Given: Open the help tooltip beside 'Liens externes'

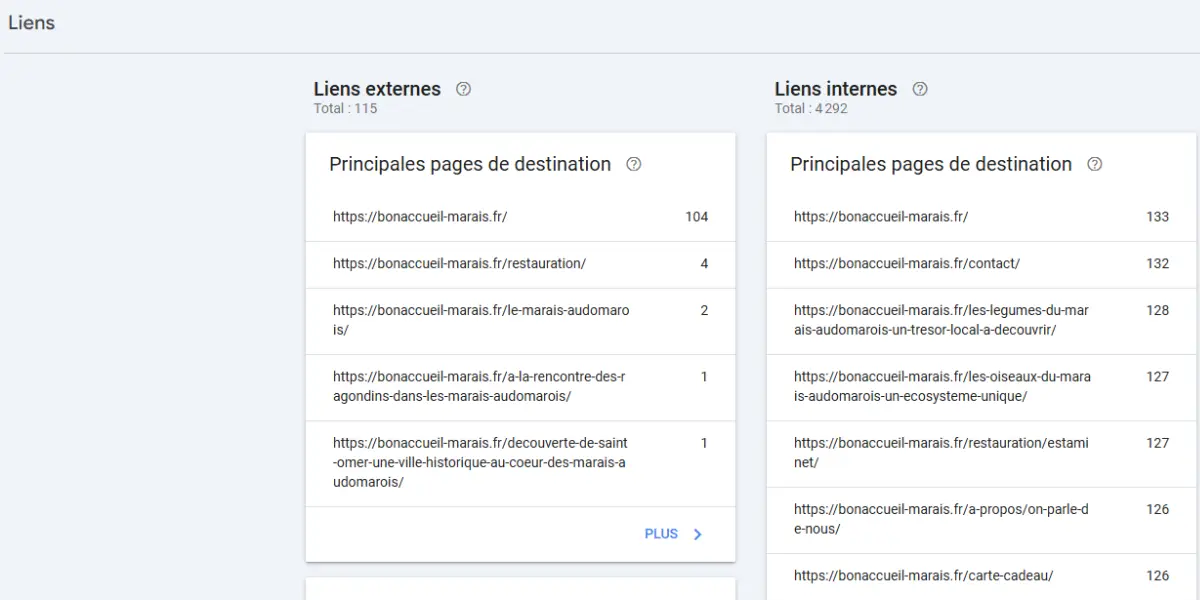Looking at the screenshot, I should [463, 88].
